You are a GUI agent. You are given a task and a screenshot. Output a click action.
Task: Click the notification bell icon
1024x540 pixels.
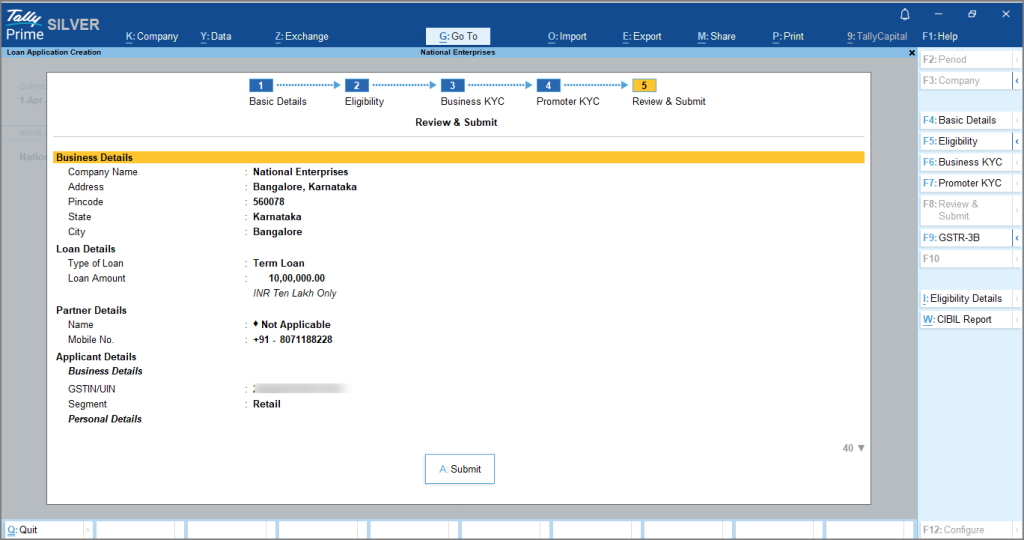pos(905,14)
